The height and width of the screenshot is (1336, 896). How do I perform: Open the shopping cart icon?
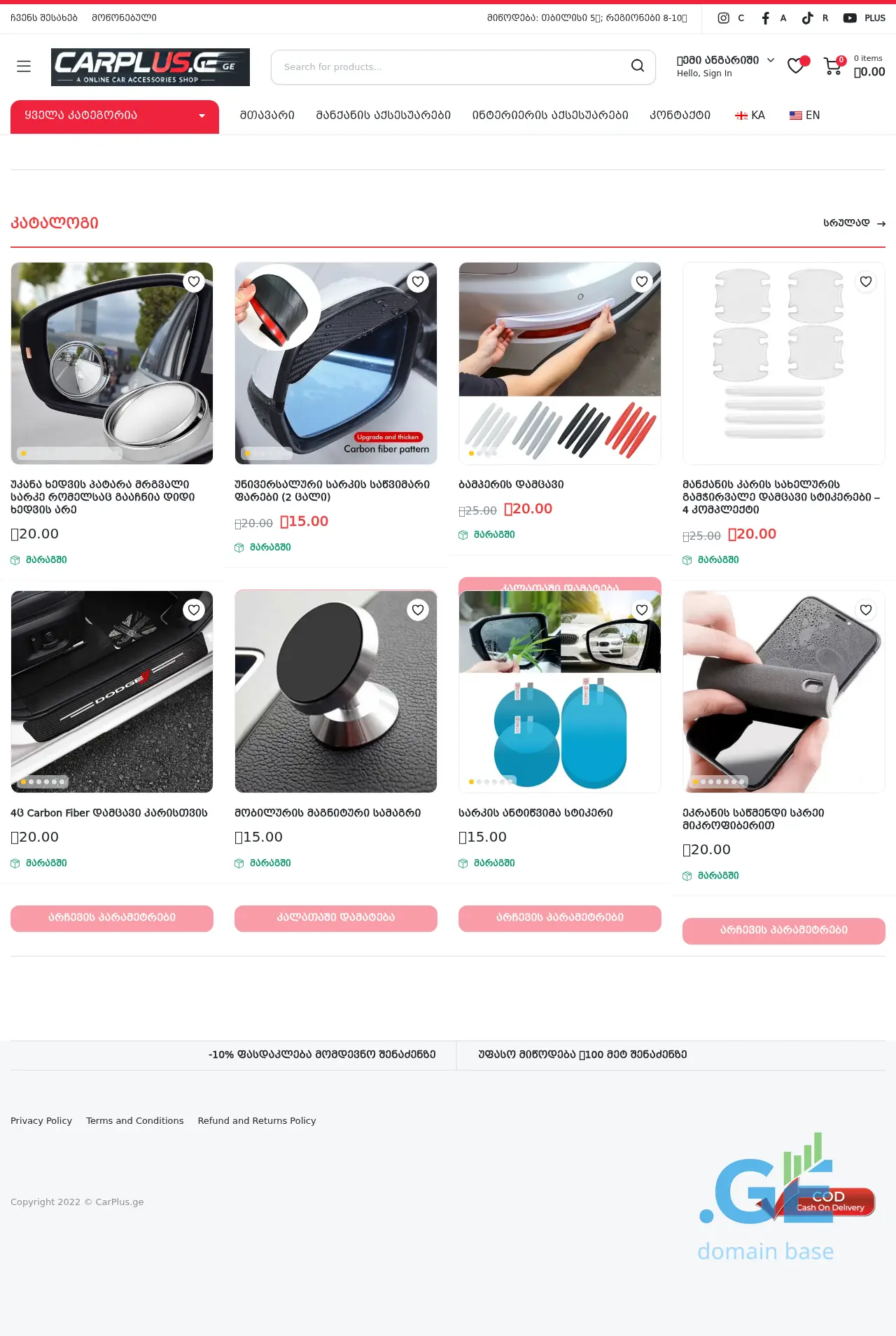(833, 66)
